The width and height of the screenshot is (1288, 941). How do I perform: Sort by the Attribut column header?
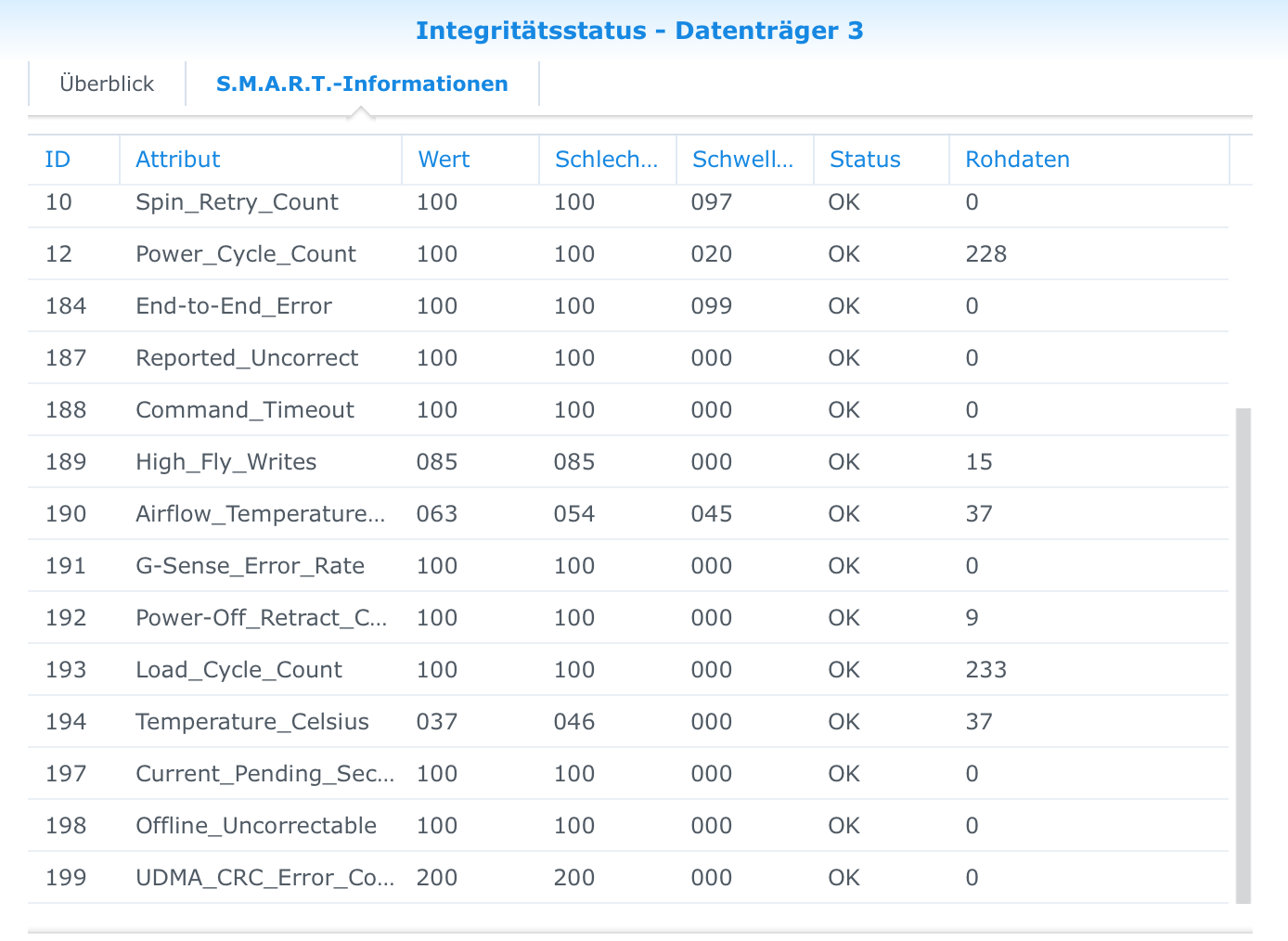(x=261, y=160)
